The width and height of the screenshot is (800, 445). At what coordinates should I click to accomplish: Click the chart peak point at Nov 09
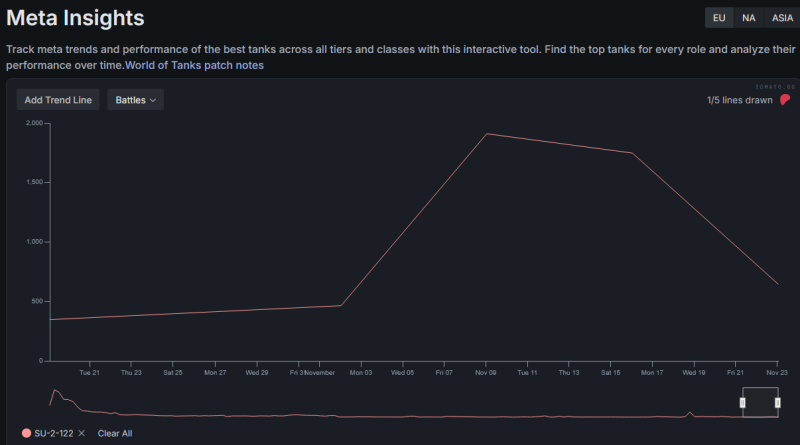487,134
